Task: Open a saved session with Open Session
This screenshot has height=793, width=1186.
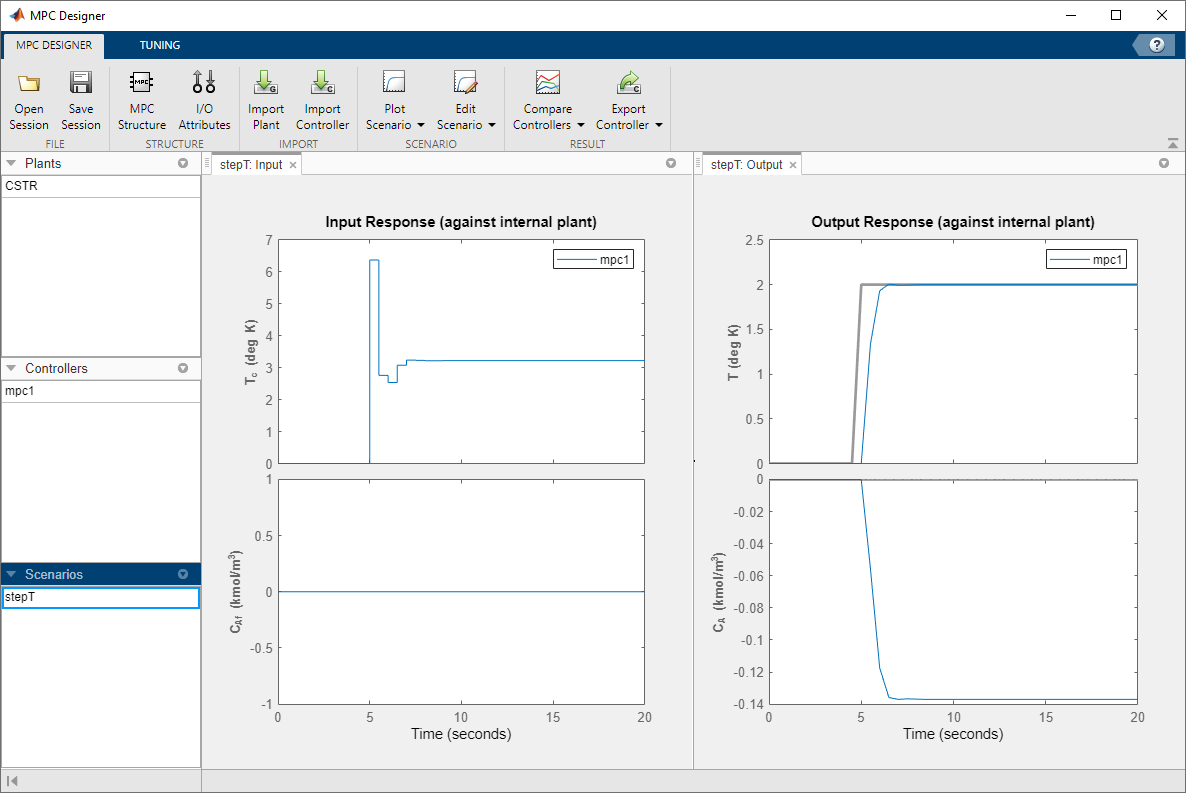Action: 28,97
